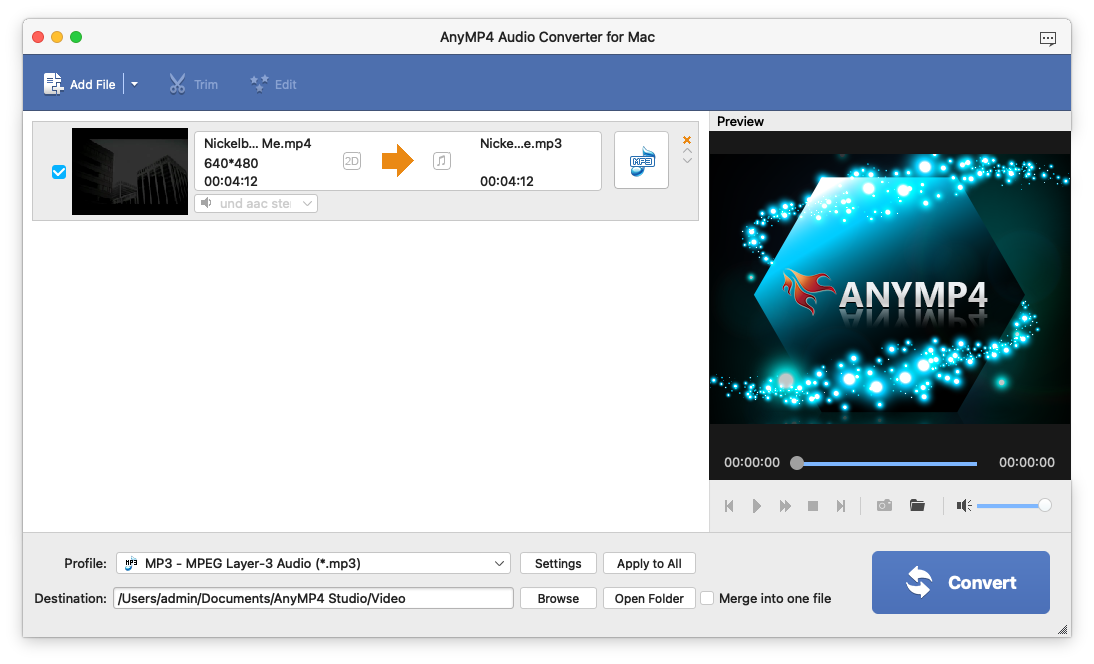Open the und aac stereo audio track dropdown

coord(256,204)
